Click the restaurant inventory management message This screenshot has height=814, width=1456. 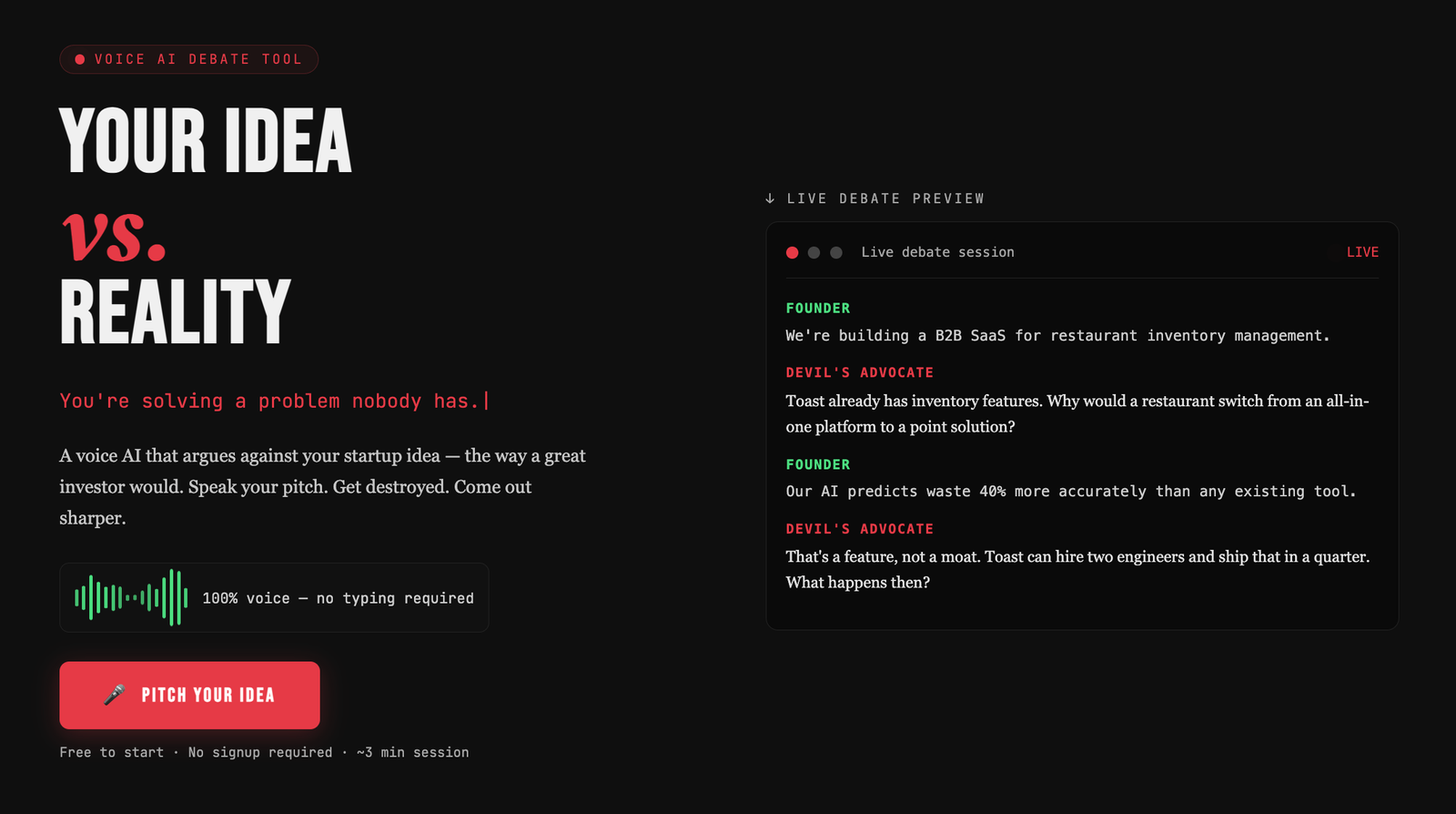[1057, 336]
